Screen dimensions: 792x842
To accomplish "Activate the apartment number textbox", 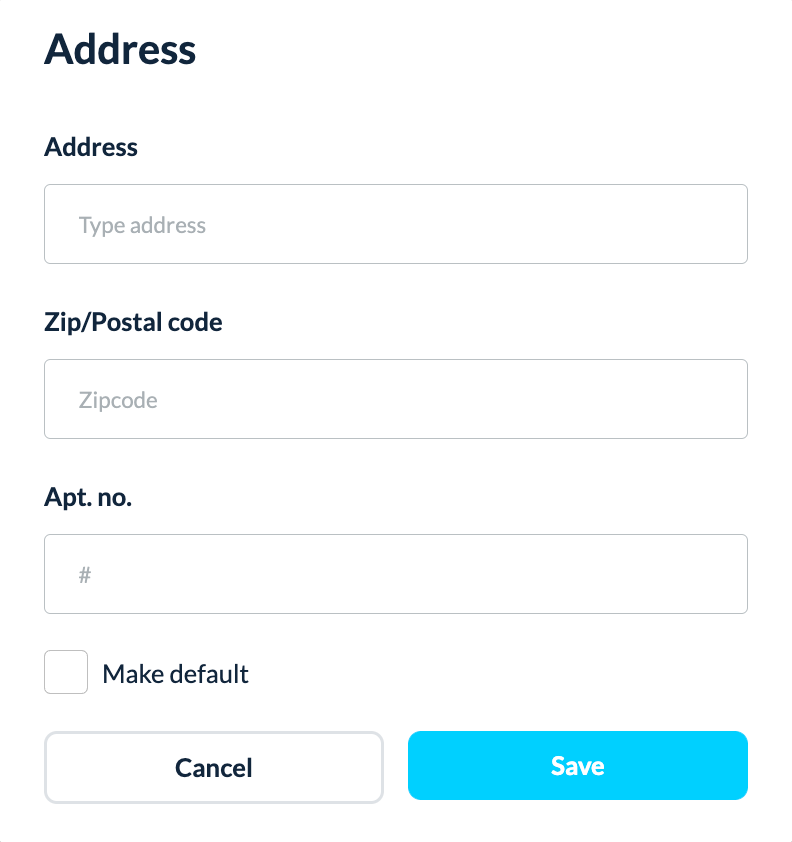I will click(395, 574).
